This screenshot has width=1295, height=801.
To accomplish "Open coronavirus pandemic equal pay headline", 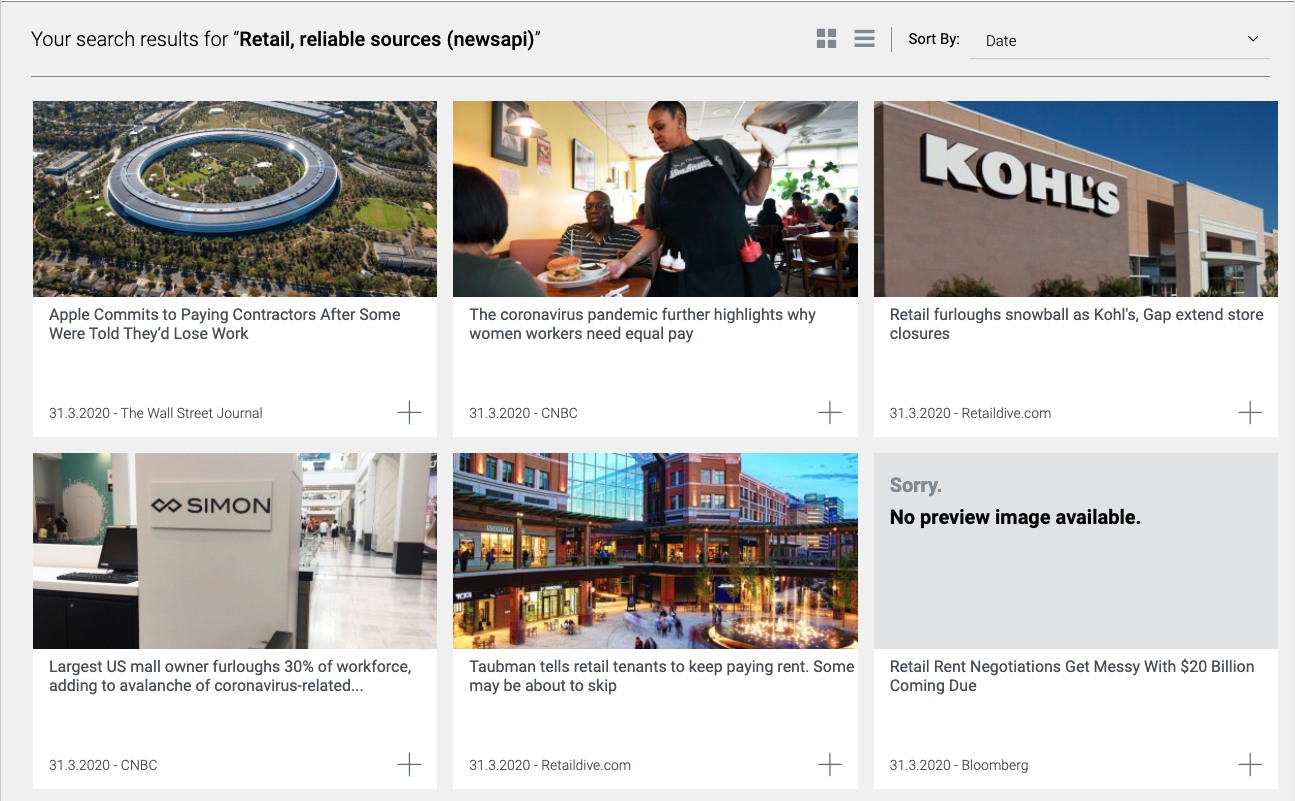I will [642, 324].
